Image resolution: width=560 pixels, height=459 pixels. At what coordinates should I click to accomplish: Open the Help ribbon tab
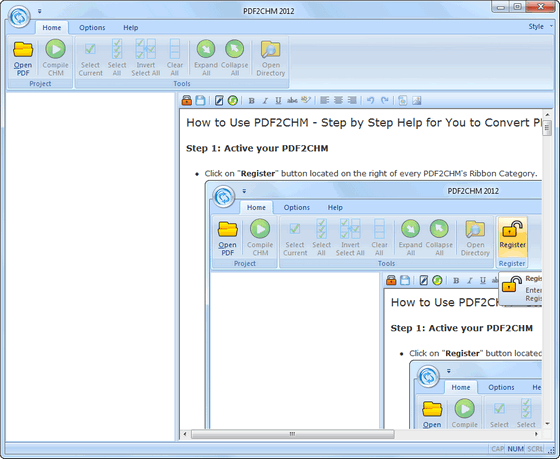click(131, 28)
